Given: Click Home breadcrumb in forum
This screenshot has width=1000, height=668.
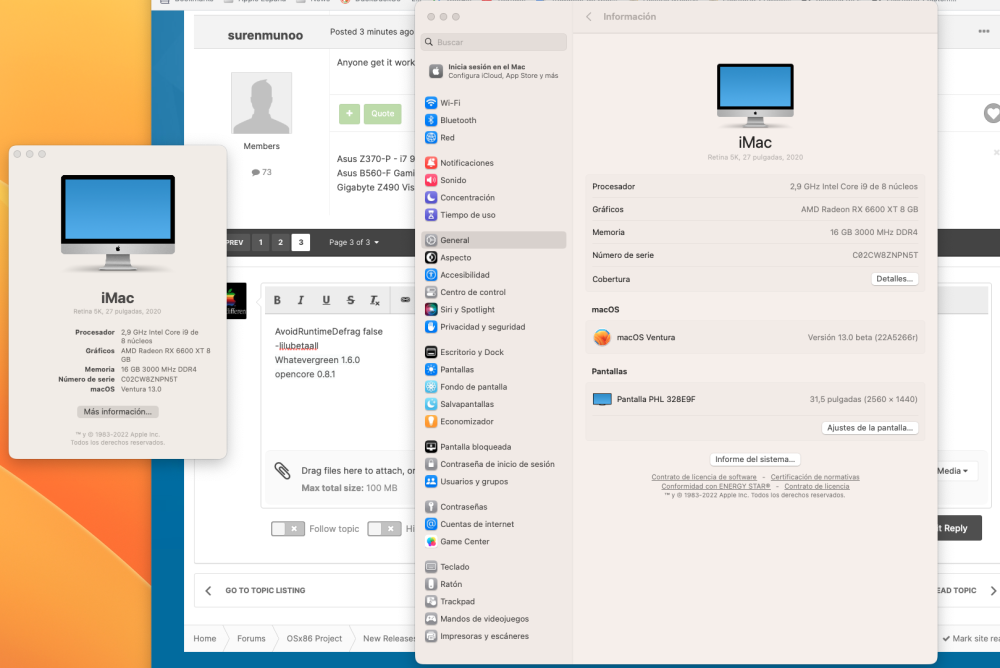Looking at the screenshot, I should (205, 638).
